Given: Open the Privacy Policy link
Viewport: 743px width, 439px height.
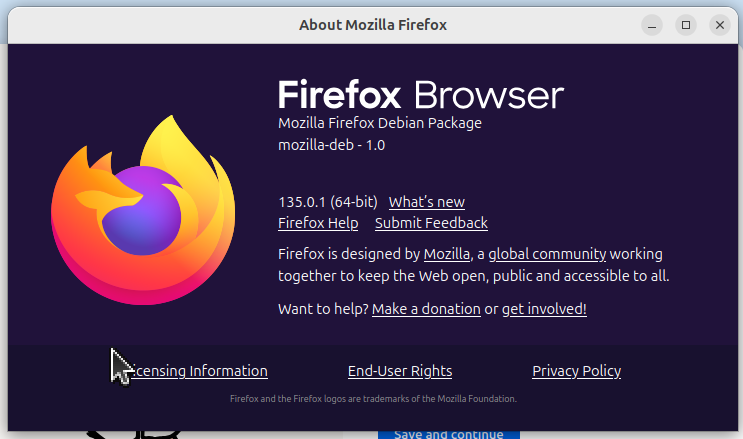Looking at the screenshot, I should [576, 371].
